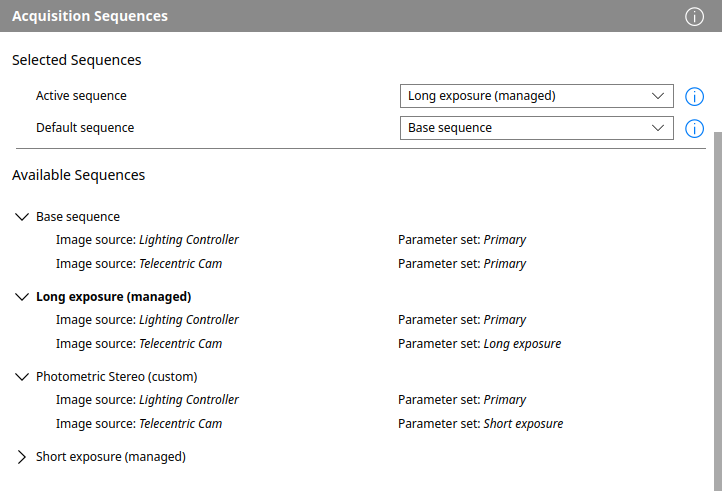Click Lighting Controller under Base sequence
Screen dimensions: 722x491
point(188,240)
